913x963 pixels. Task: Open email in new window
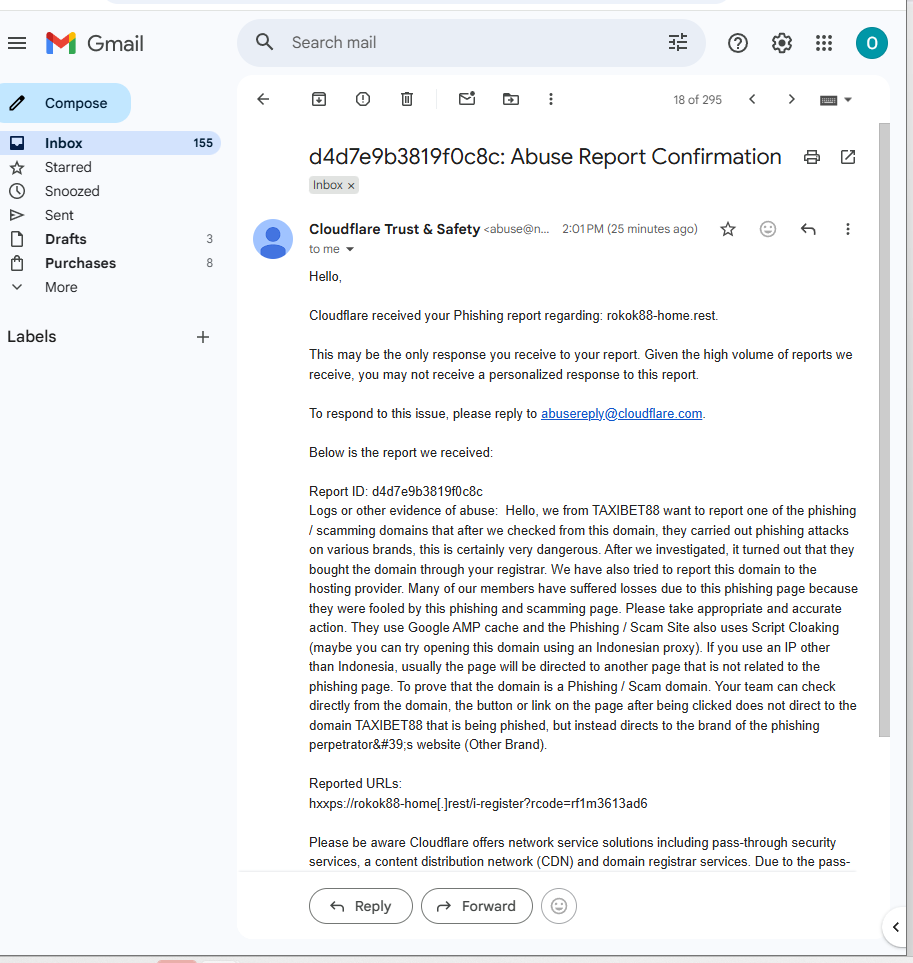click(847, 157)
